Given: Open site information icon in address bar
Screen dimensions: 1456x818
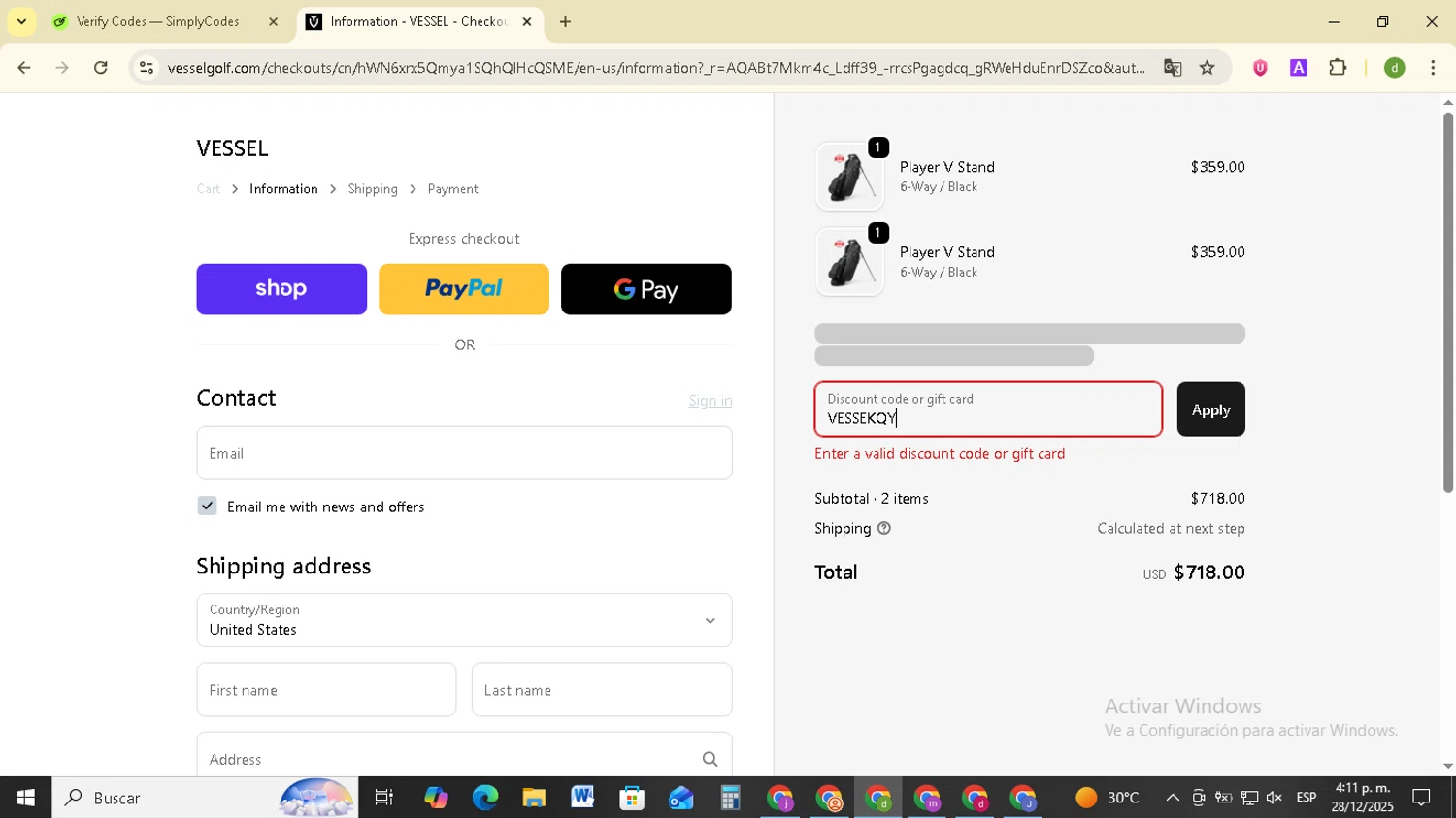Looking at the screenshot, I should [x=147, y=68].
